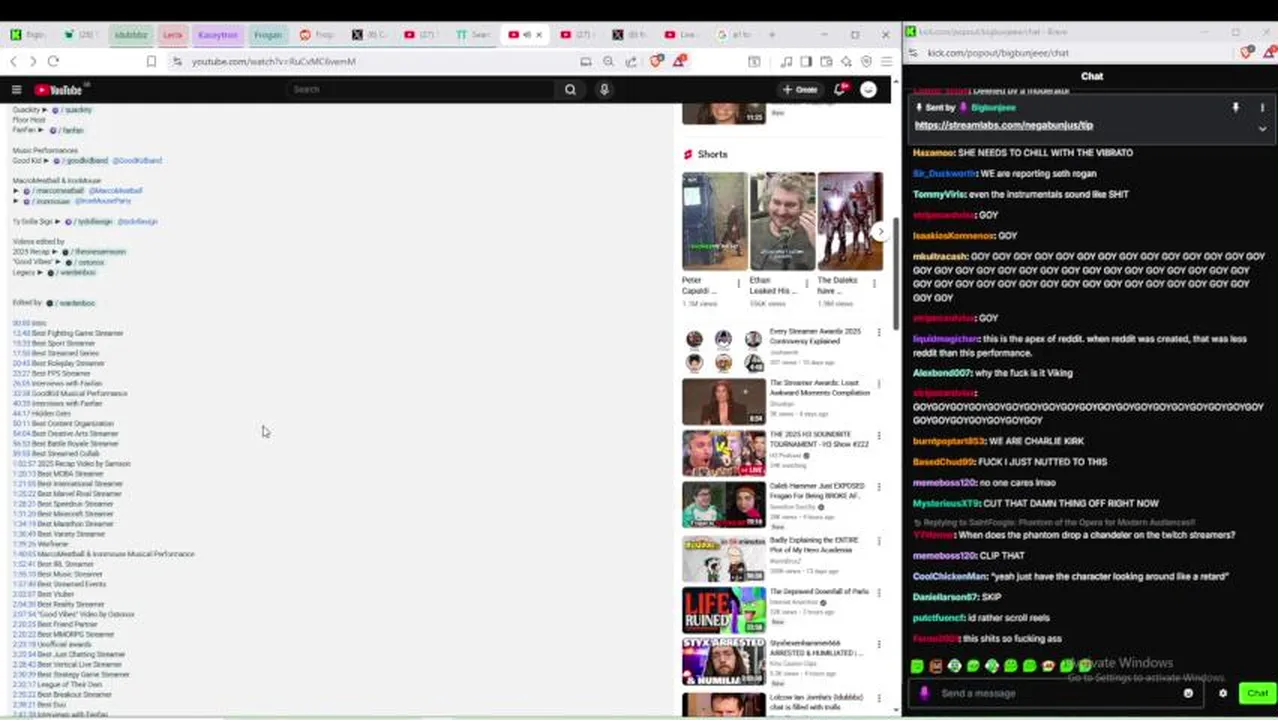
Task: Click the Bigbunjeee username in pinned message
Action: [993, 107]
